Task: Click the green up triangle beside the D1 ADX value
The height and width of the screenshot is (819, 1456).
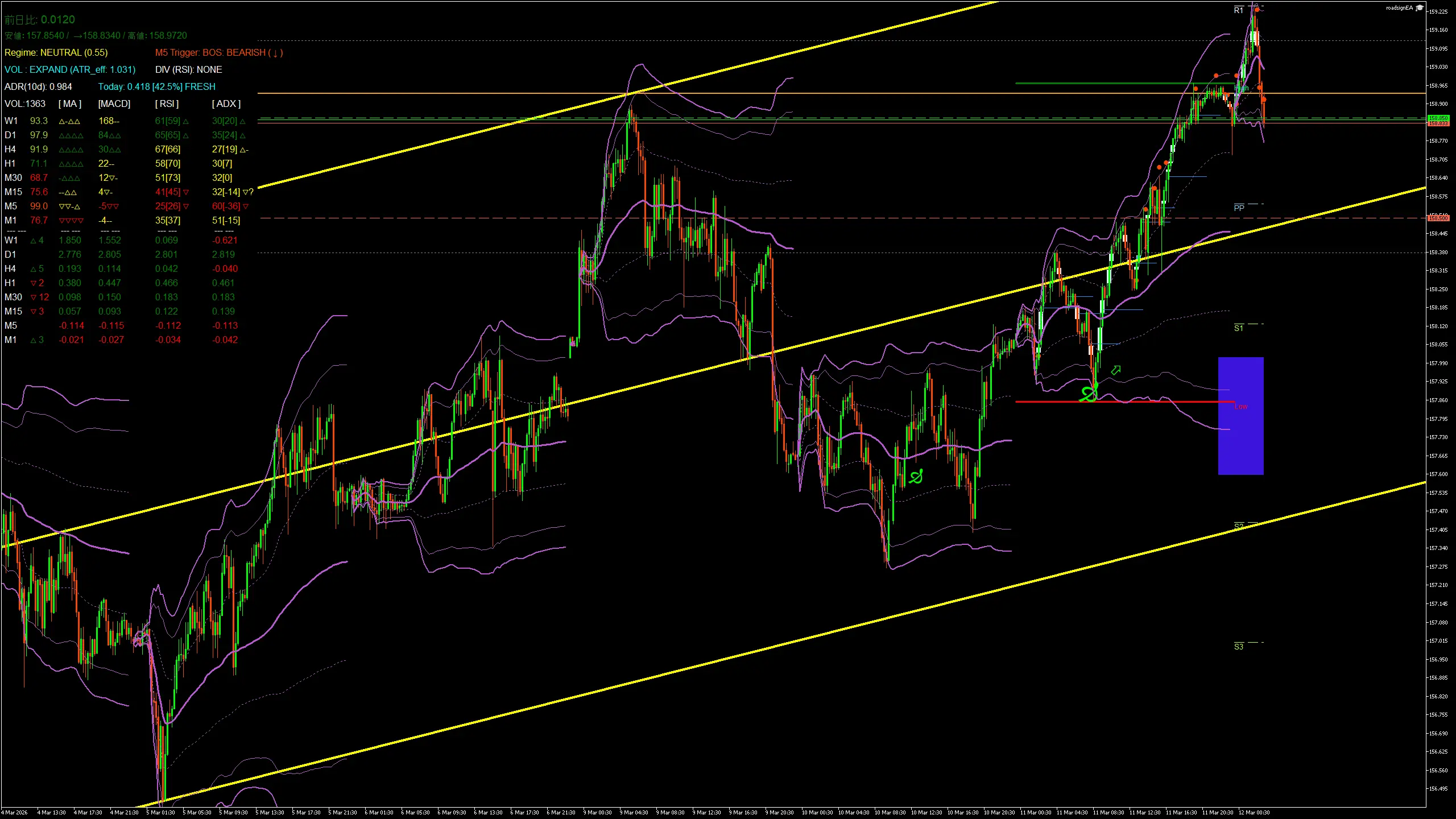Action: [242, 135]
